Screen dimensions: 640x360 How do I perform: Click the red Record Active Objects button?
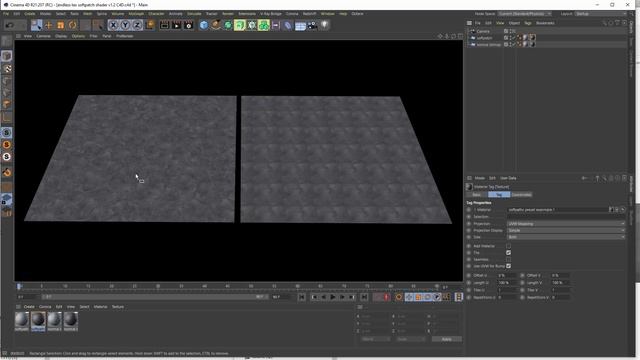[386, 297]
